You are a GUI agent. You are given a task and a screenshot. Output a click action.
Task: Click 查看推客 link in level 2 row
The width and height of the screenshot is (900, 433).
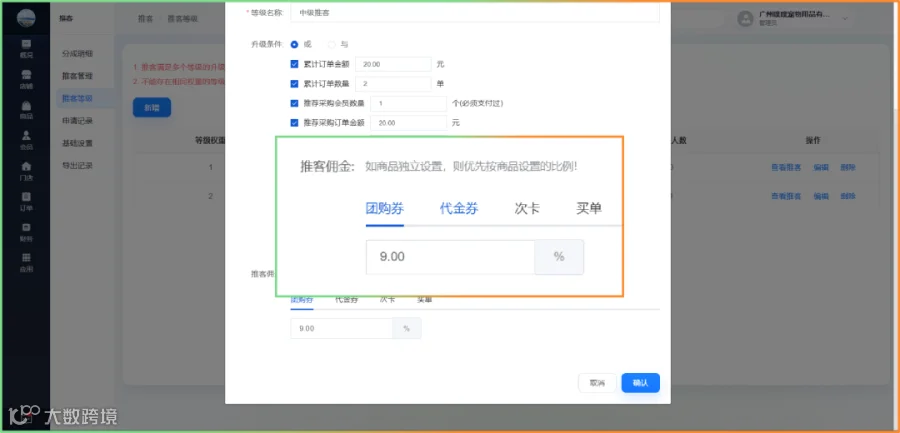tap(786, 196)
